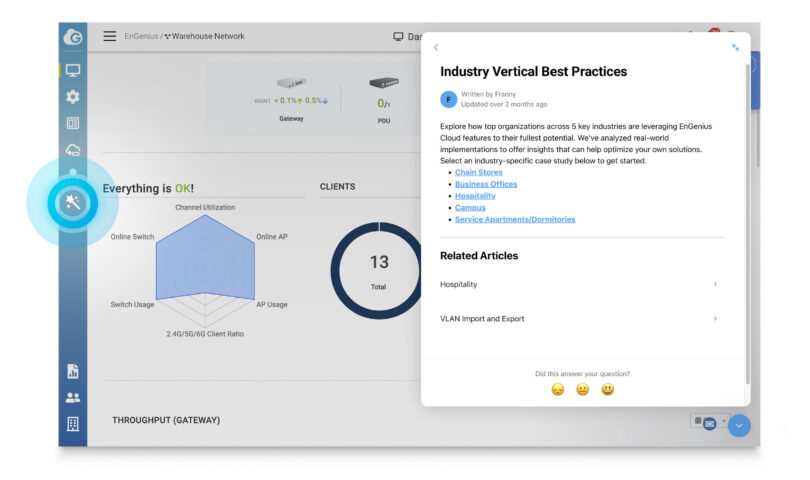Image resolution: width=810 pixels, height=480 pixels.
Task: Click the chat message icon near throughput
Action: click(709, 423)
